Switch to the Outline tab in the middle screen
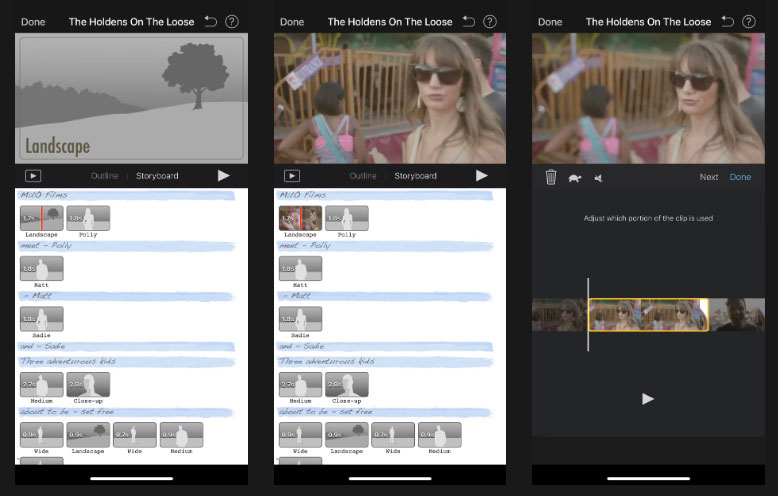This screenshot has width=778, height=496. [x=363, y=176]
